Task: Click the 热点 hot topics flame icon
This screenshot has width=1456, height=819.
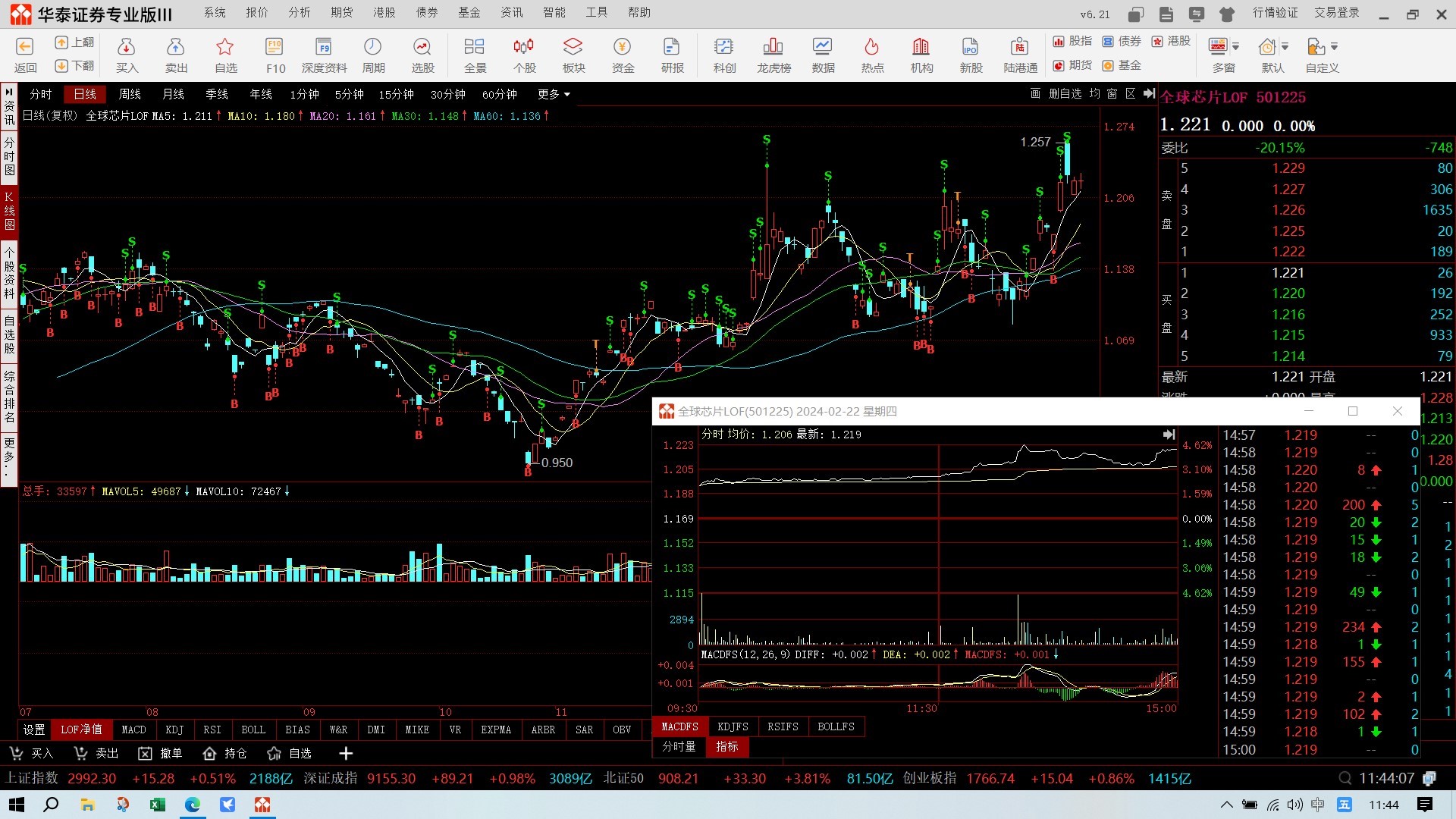Action: [x=871, y=49]
